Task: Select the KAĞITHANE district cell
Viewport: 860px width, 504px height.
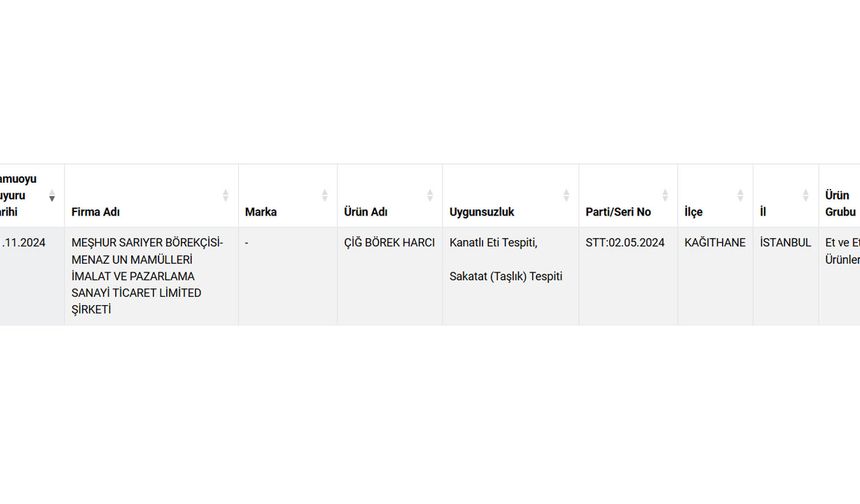Action: tap(714, 243)
